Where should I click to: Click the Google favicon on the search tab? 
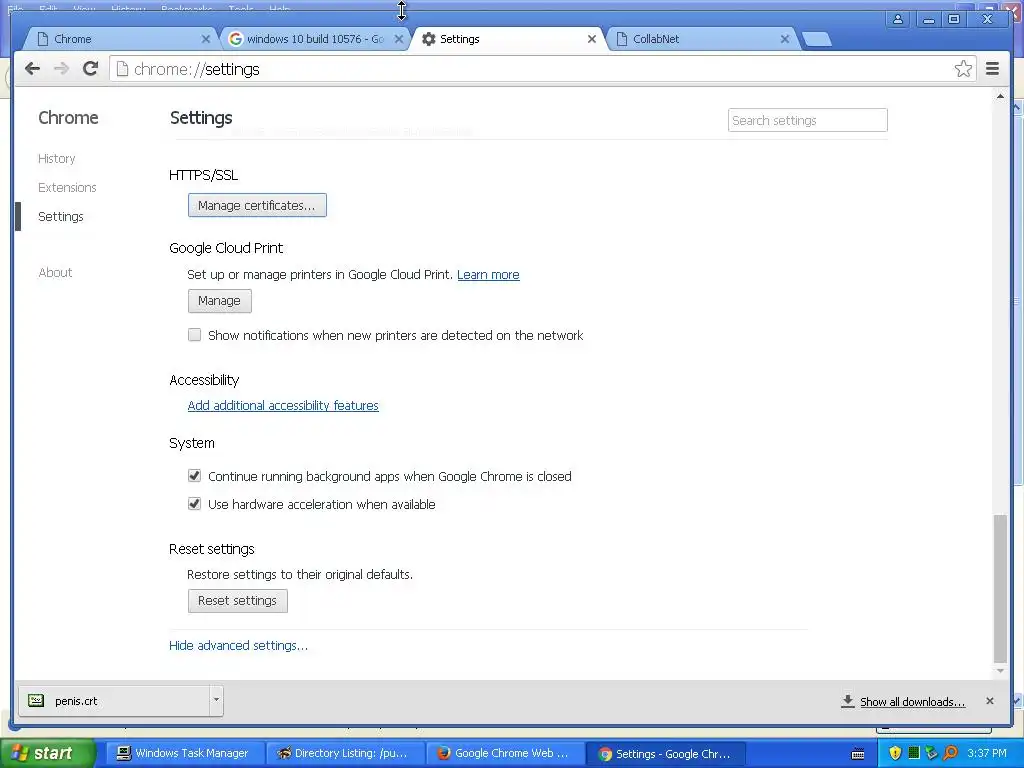pos(236,39)
